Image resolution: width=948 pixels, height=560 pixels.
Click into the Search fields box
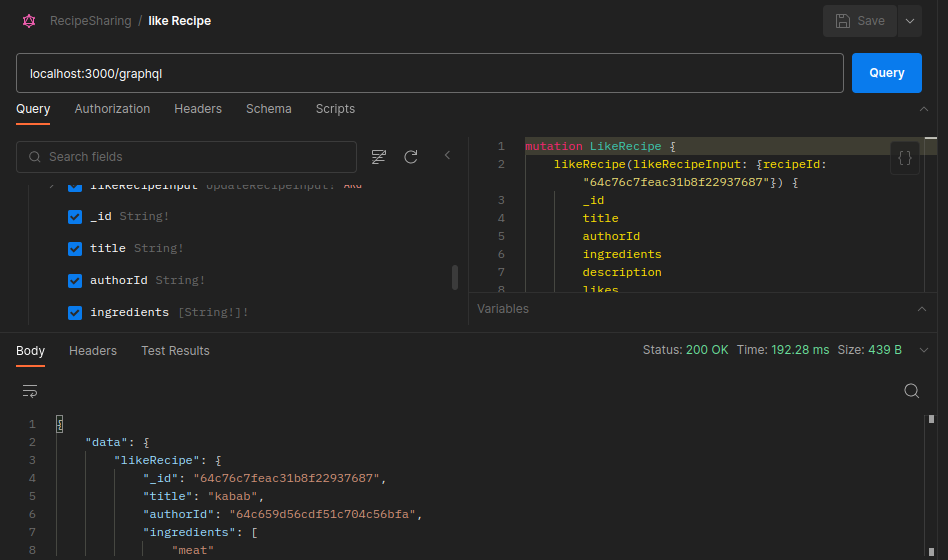pos(186,157)
